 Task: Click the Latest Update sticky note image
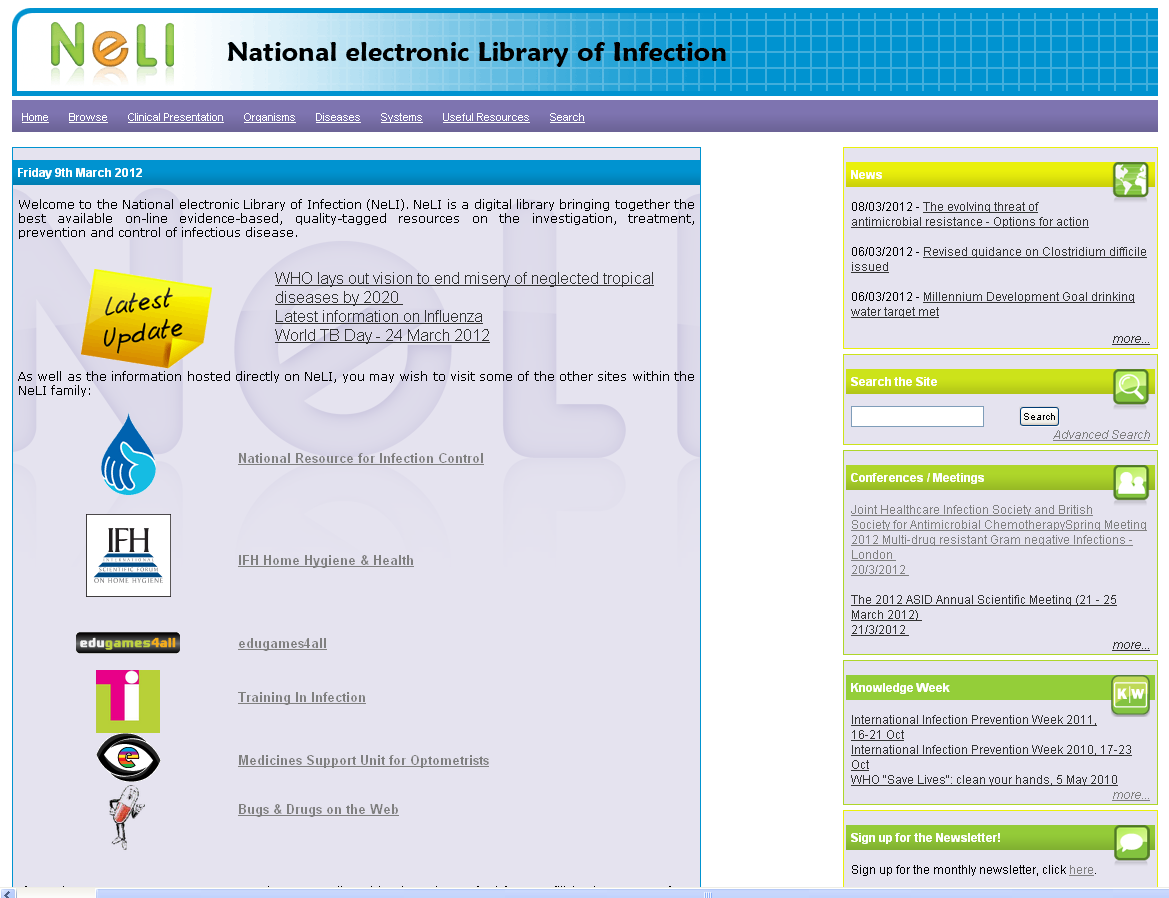[146, 316]
